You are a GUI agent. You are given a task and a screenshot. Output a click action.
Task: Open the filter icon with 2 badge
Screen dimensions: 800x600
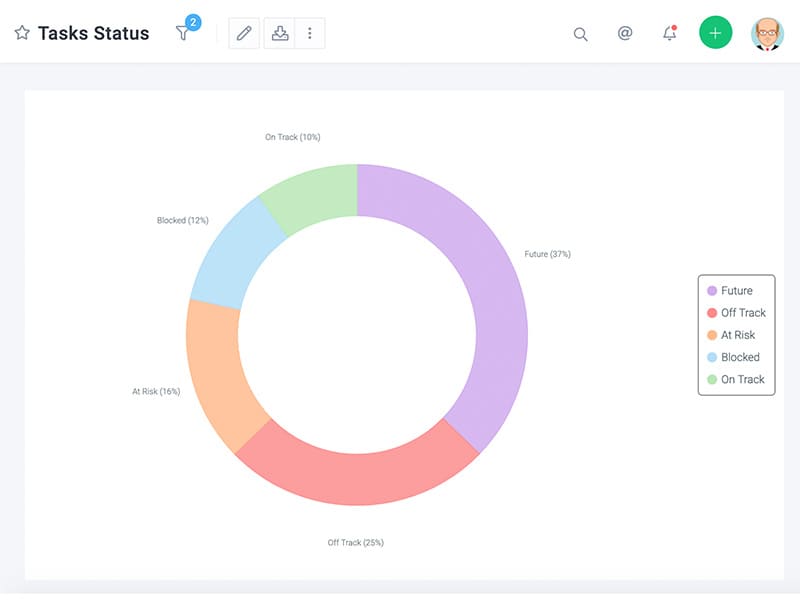click(x=183, y=33)
